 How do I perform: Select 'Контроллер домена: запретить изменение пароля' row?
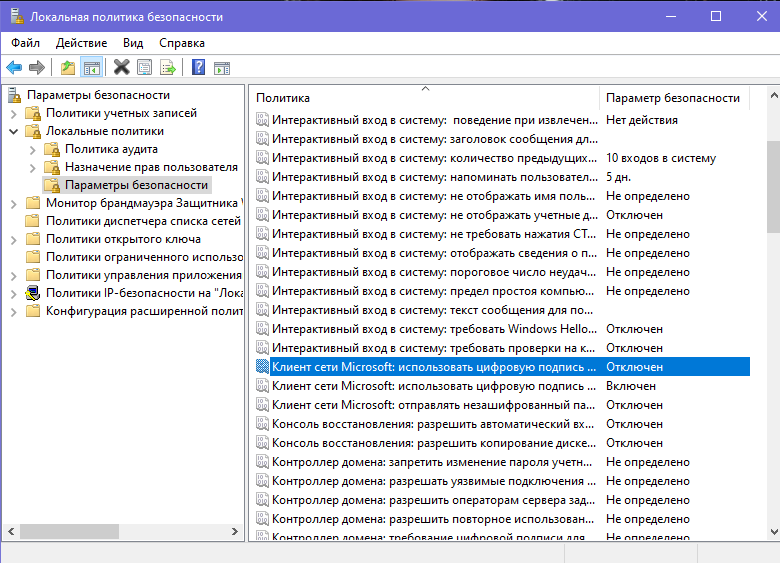[x=502, y=462]
